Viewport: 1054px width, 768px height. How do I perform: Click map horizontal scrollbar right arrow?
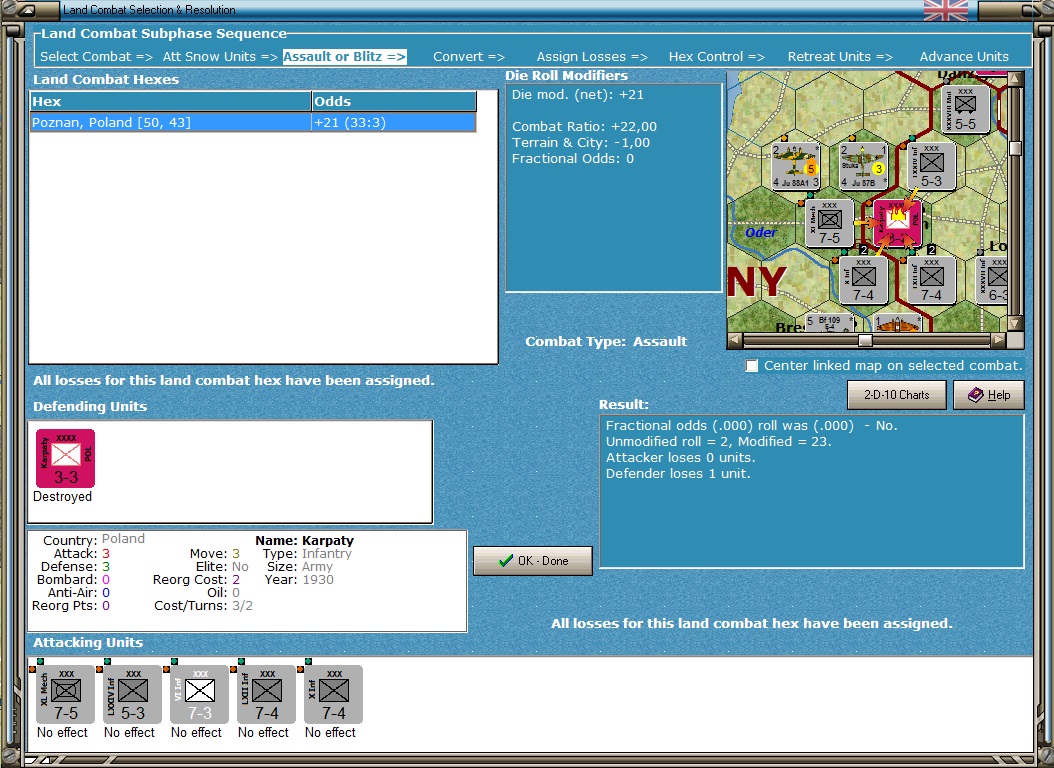[999, 340]
